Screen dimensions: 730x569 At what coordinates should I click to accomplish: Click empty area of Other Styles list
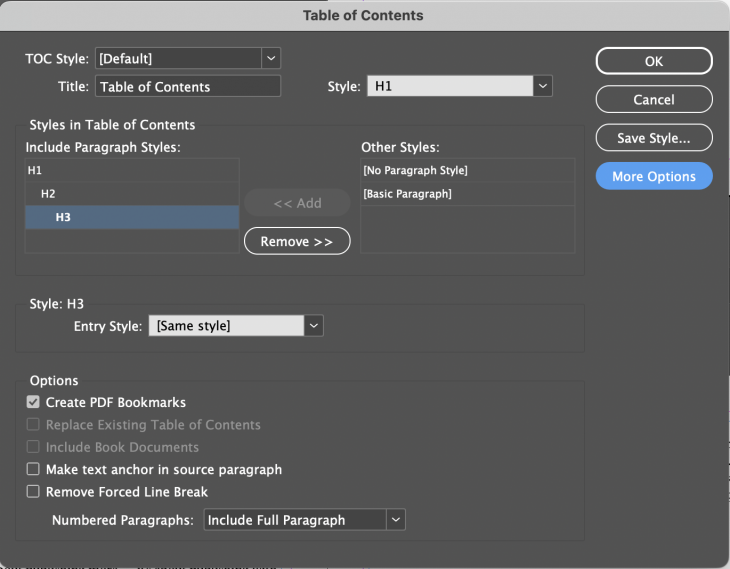pyautogui.click(x=467, y=229)
